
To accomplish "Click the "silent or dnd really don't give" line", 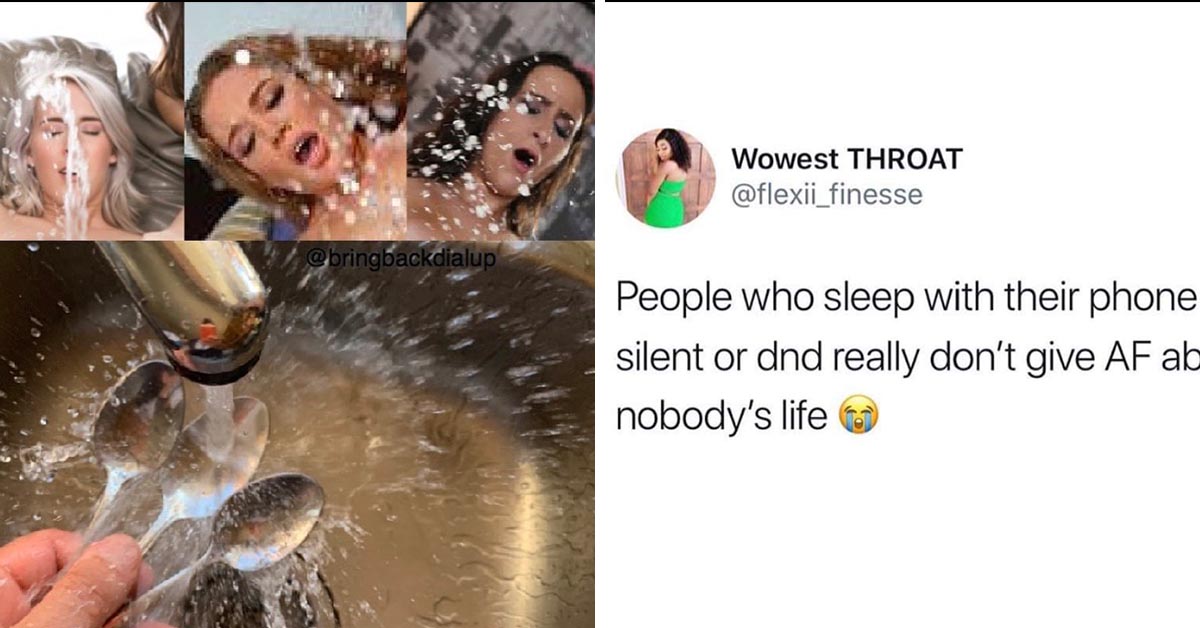I will pyautogui.click(x=907, y=356).
